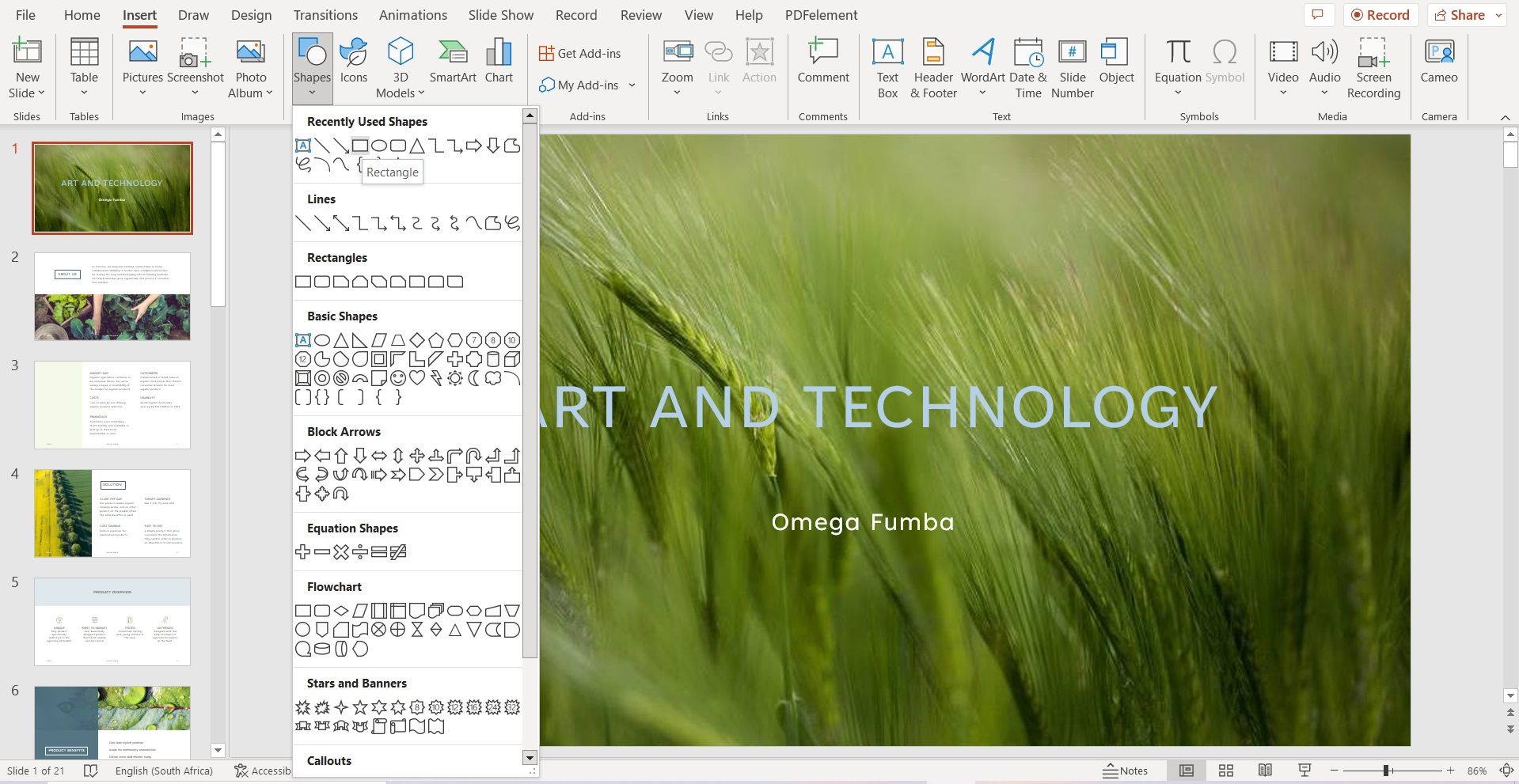Click the Chart icon in the ribbon
This screenshot has width=1519, height=784.
click(x=499, y=62)
